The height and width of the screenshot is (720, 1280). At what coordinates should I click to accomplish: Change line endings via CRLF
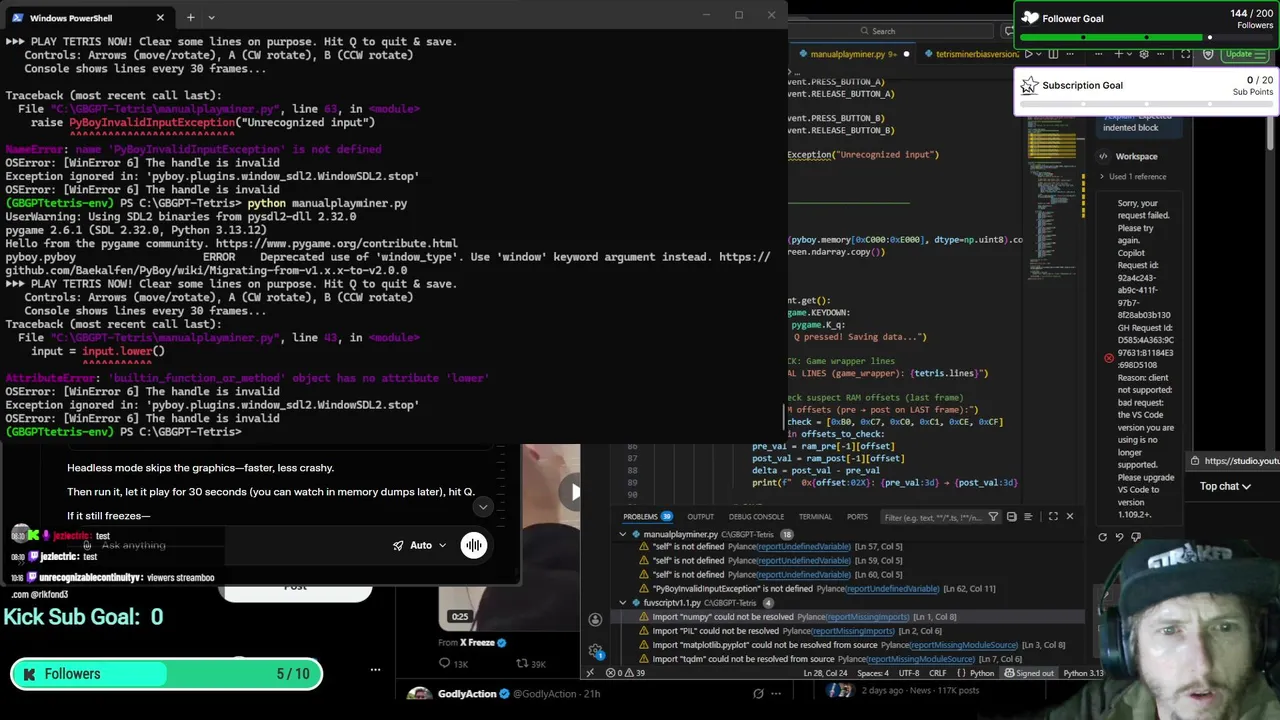pos(937,673)
